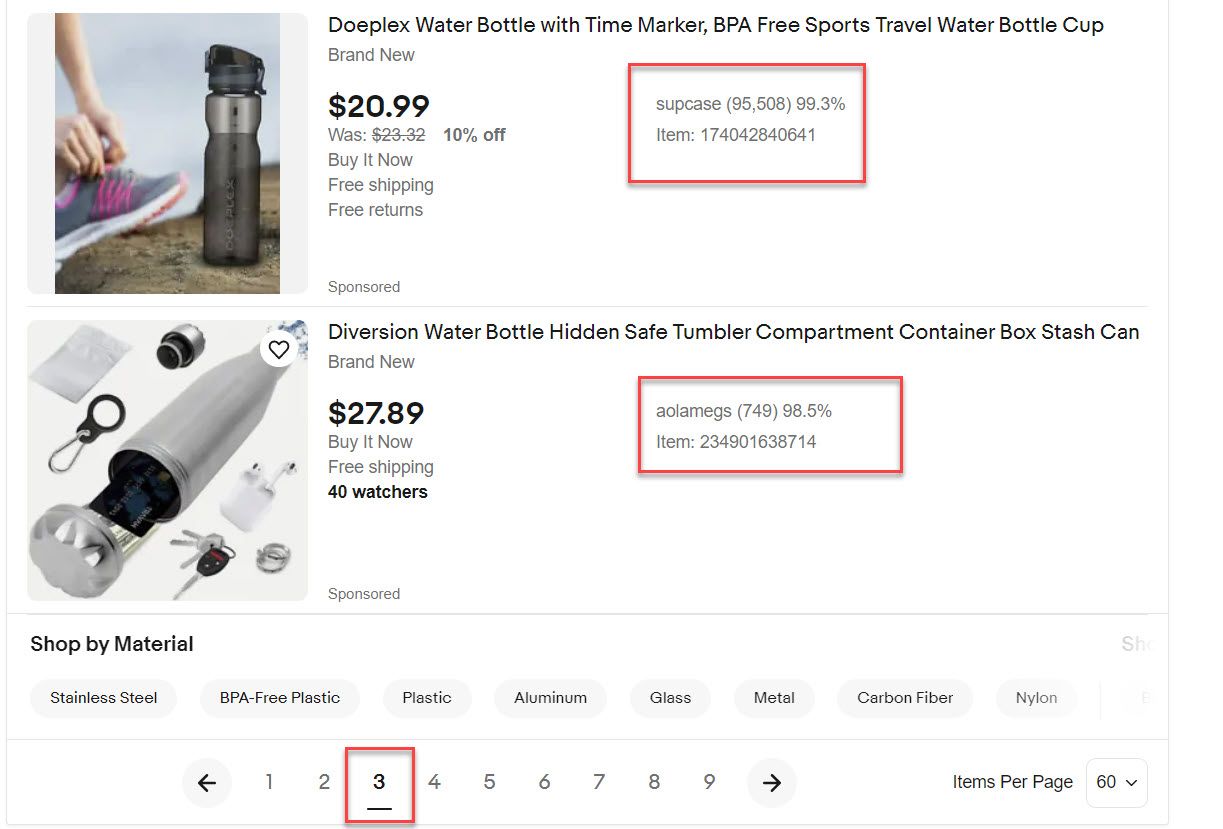1223x829 pixels.
Task: Open Doeplex Water Bottle listing title
Action: tap(715, 25)
